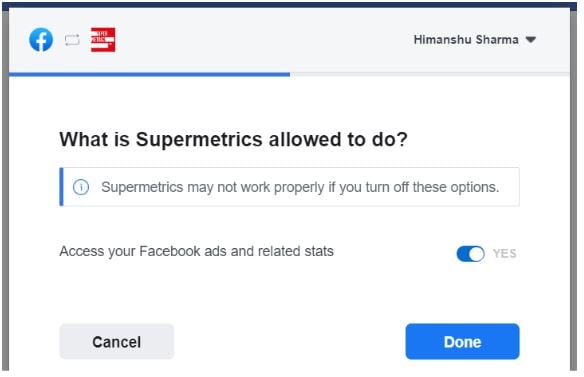The width and height of the screenshot is (584, 377).
Task: Click 'Access your Facebook ads and related stats' text
Action: (x=196, y=251)
